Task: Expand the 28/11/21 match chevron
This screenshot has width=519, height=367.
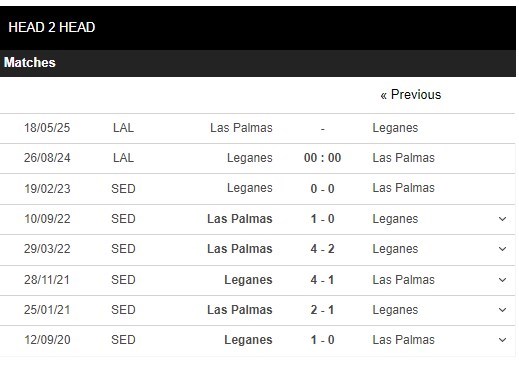Action: 502,280
